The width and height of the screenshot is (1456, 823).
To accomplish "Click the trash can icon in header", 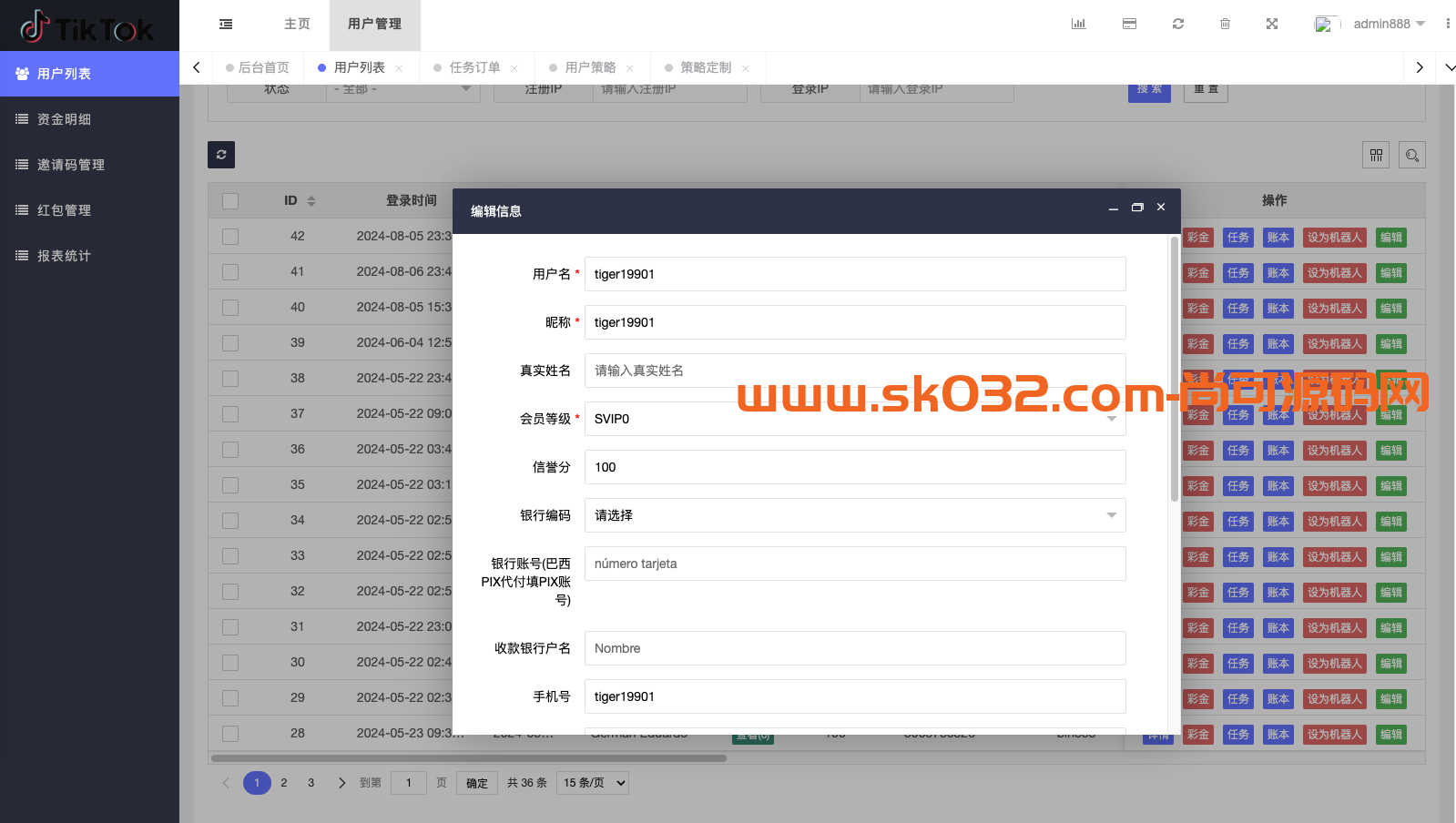I will click(1226, 24).
